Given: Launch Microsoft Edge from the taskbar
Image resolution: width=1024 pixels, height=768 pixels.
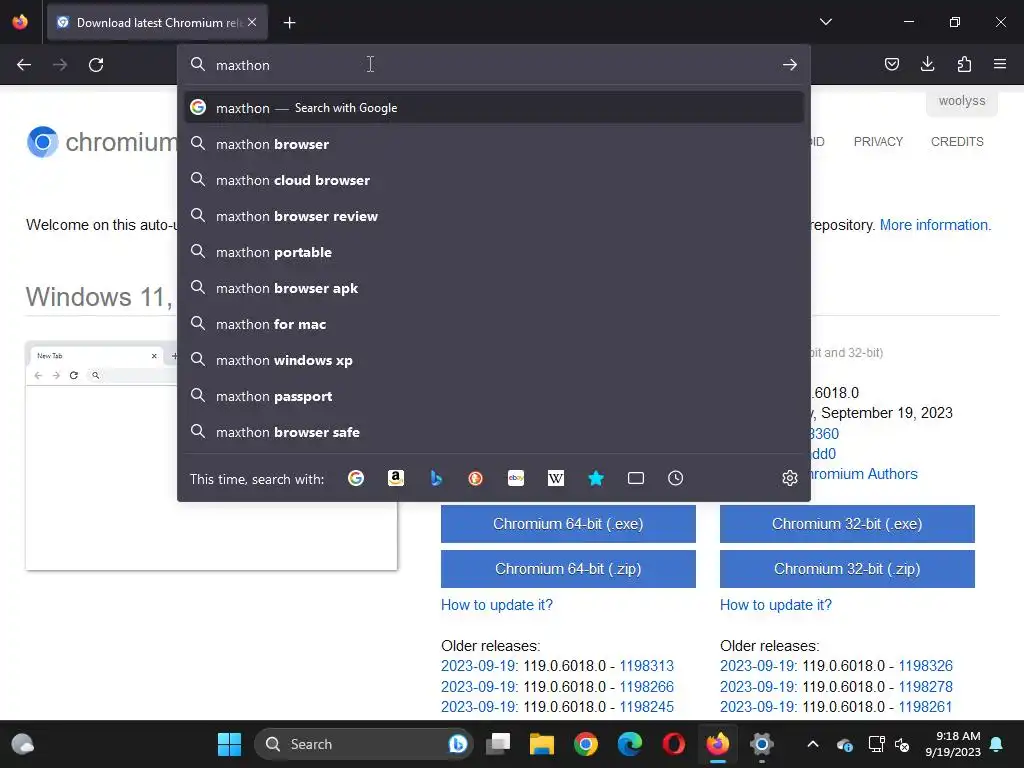Looking at the screenshot, I should point(630,744).
